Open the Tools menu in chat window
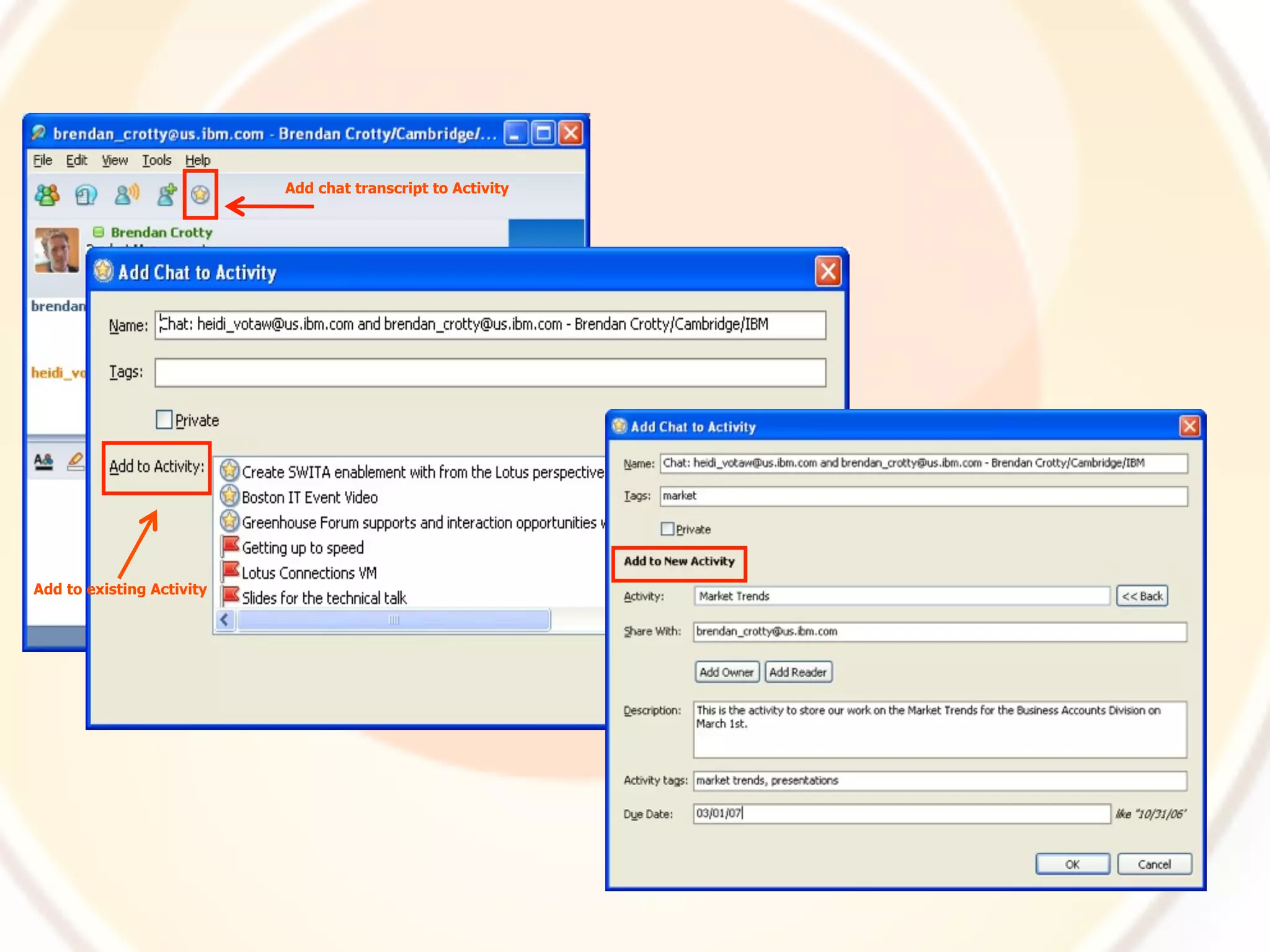This screenshot has width=1270, height=952. (x=156, y=161)
